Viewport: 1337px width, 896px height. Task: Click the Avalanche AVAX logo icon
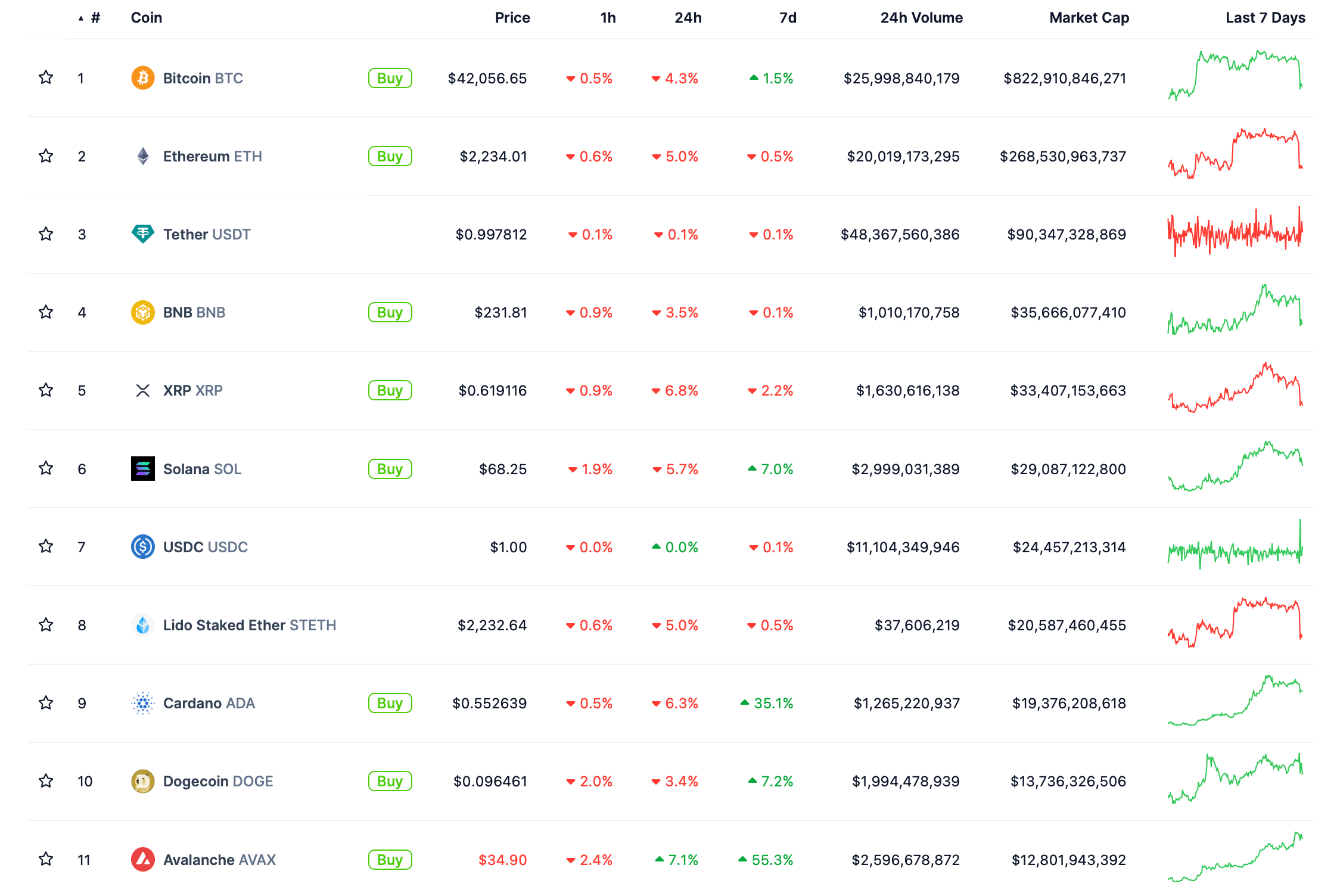pyautogui.click(x=142, y=860)
